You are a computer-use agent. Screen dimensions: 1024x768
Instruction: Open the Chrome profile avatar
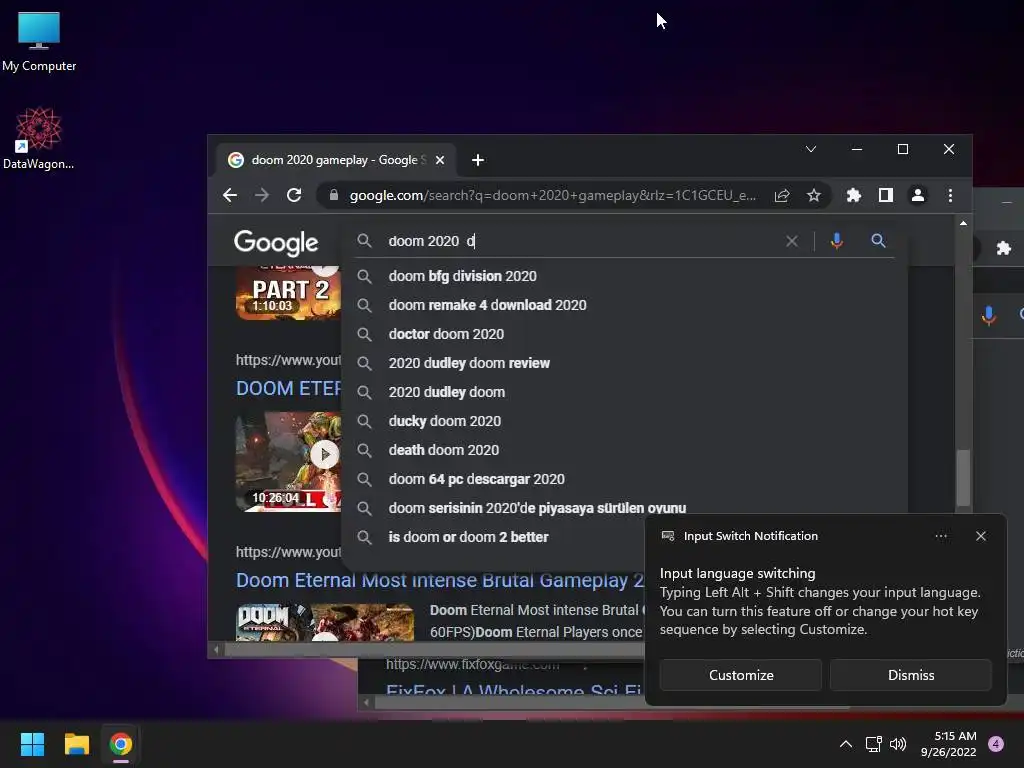click(x=918, y=195)
